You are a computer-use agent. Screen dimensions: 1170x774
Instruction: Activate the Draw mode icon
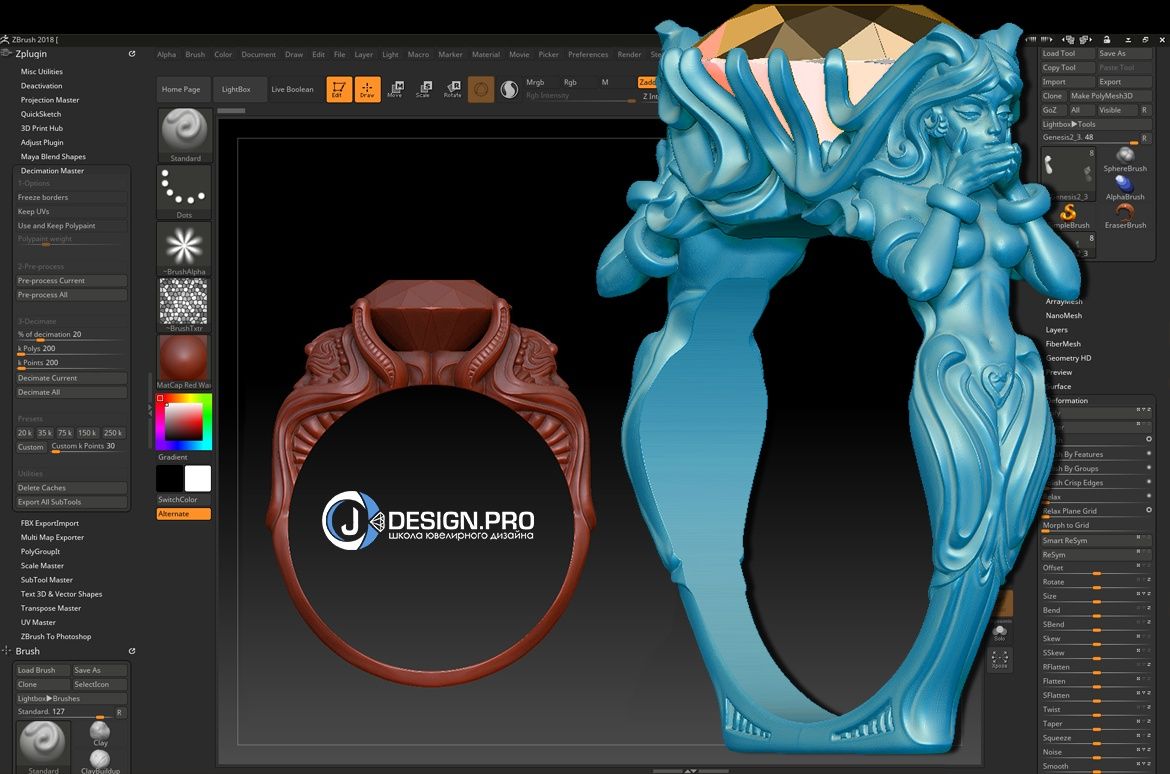coord(367,89)
